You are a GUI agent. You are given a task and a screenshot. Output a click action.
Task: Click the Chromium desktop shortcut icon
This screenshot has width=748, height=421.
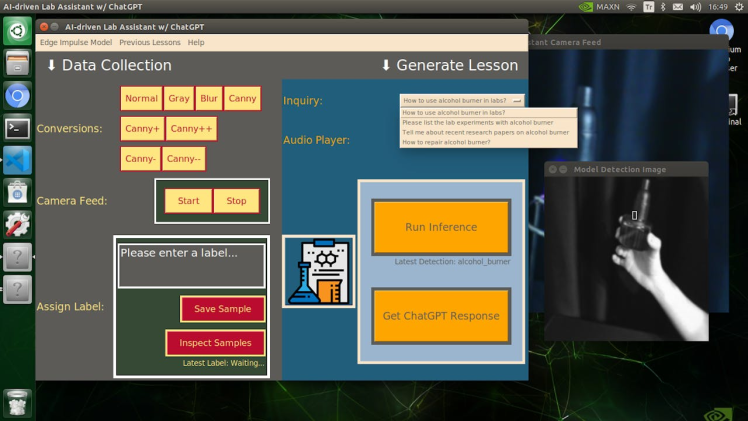(722, 31)
